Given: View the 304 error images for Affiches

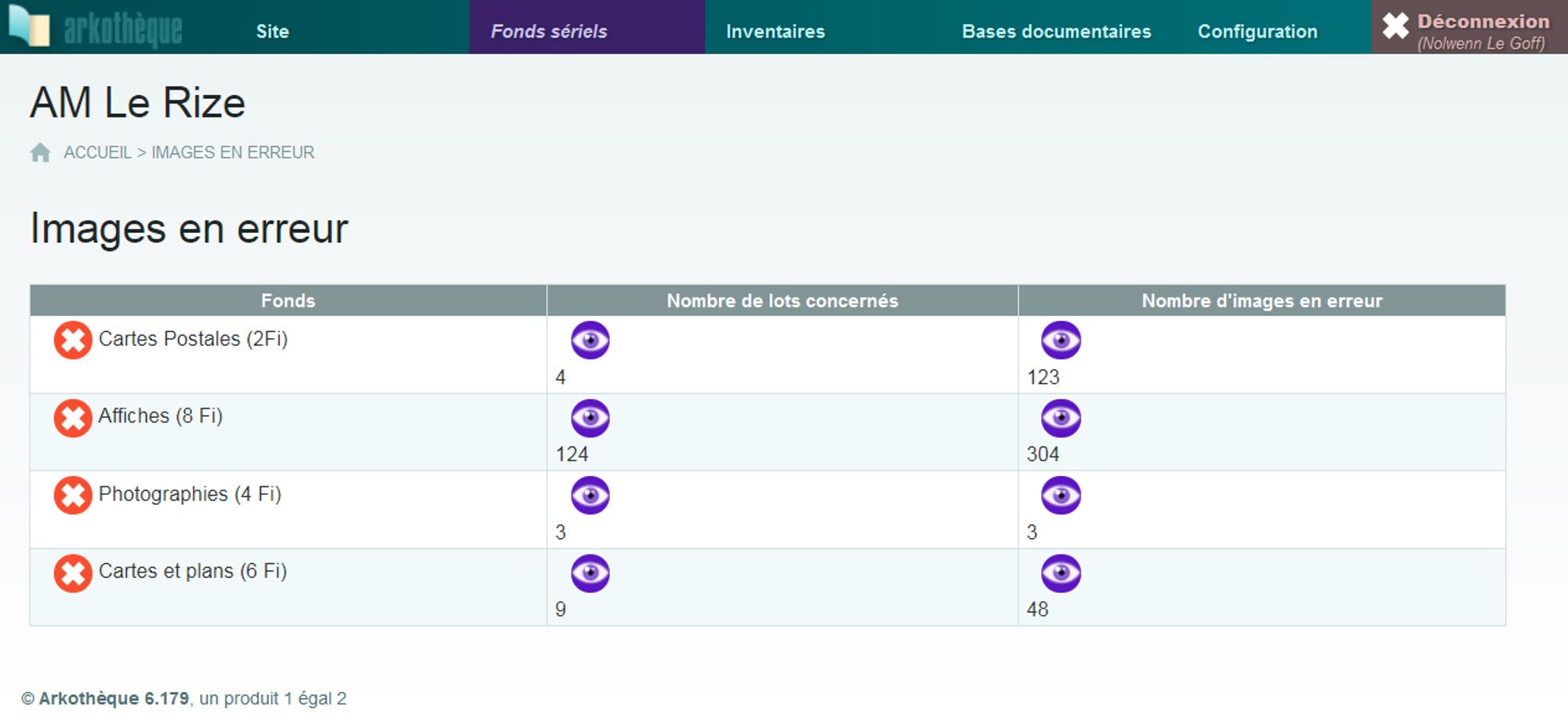Looking at the screenshot, I should 1061,418.
